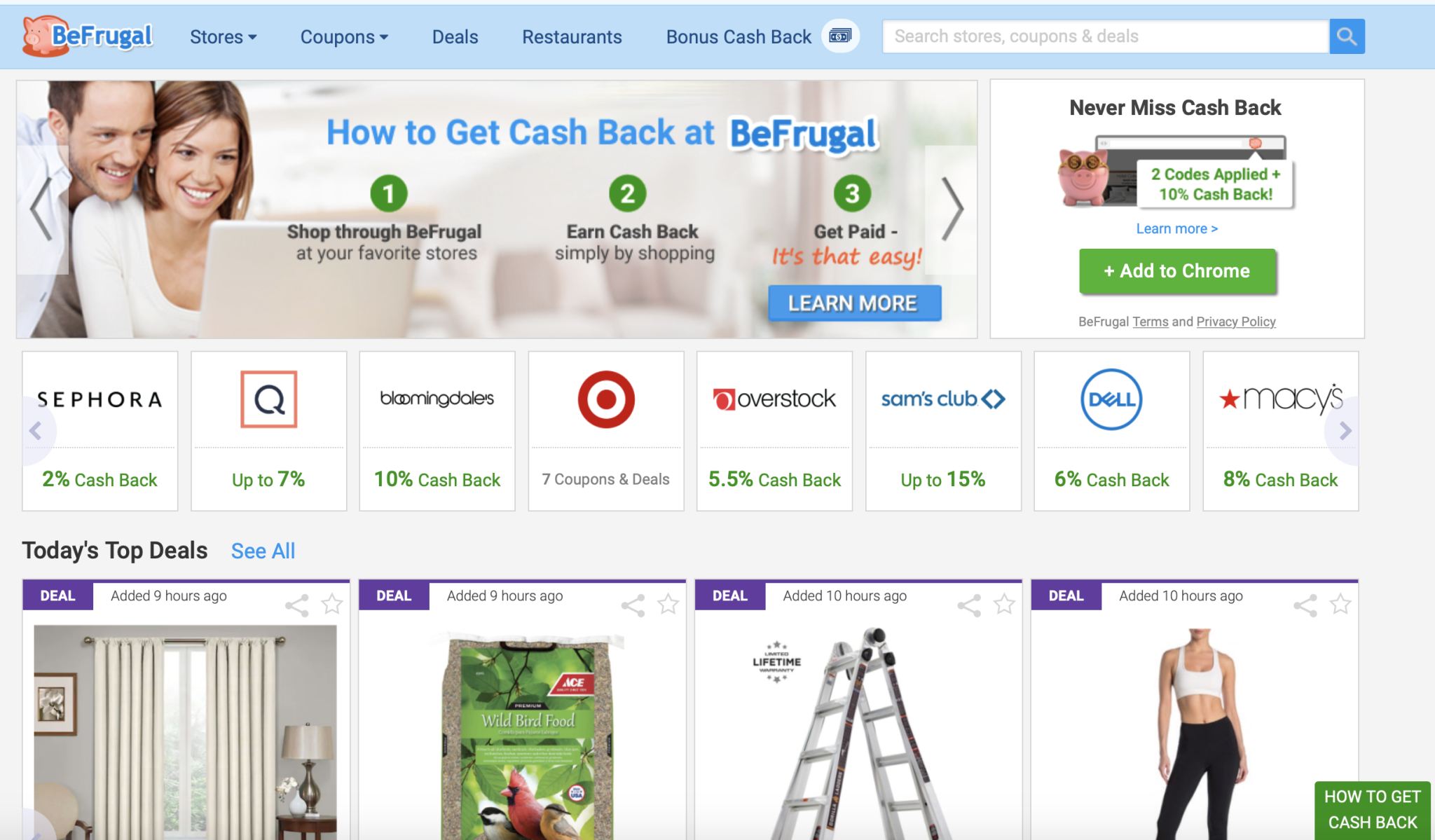Show next stores in carousel
The height and width of the screenshot is (840, 1435).
point(1344,431)
